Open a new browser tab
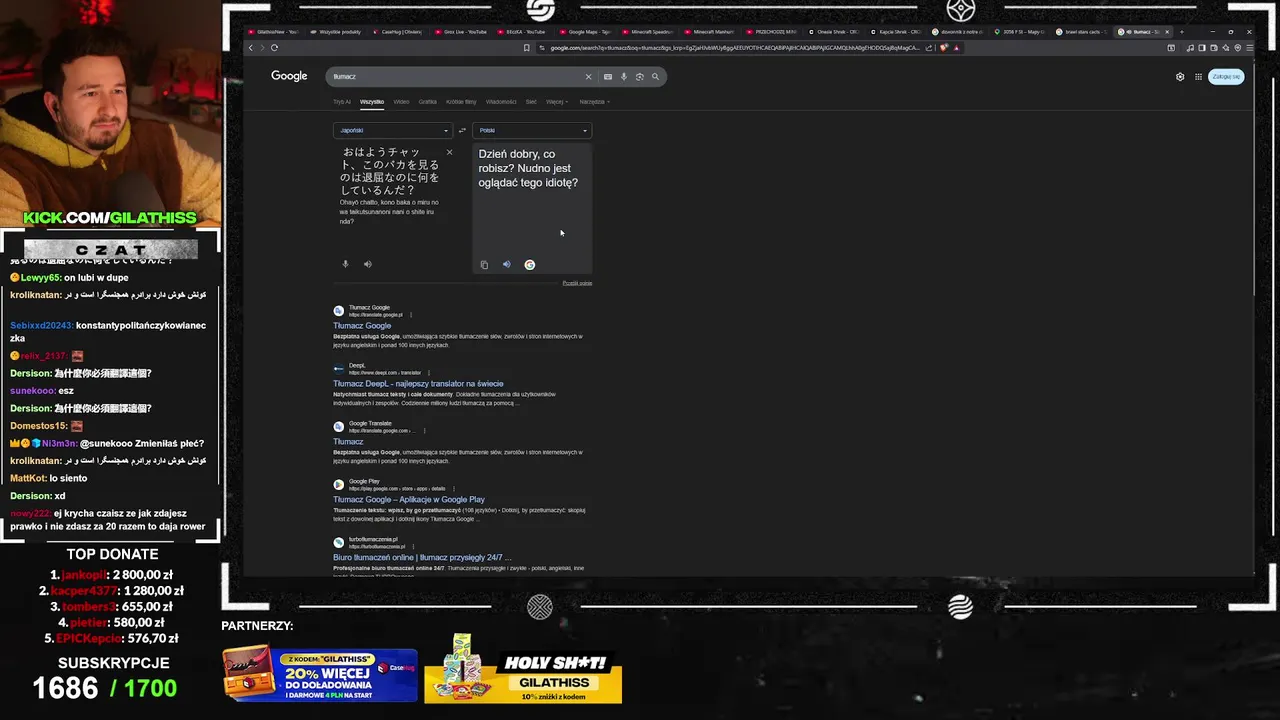1280x720 pixels. tap(1181, 32)
